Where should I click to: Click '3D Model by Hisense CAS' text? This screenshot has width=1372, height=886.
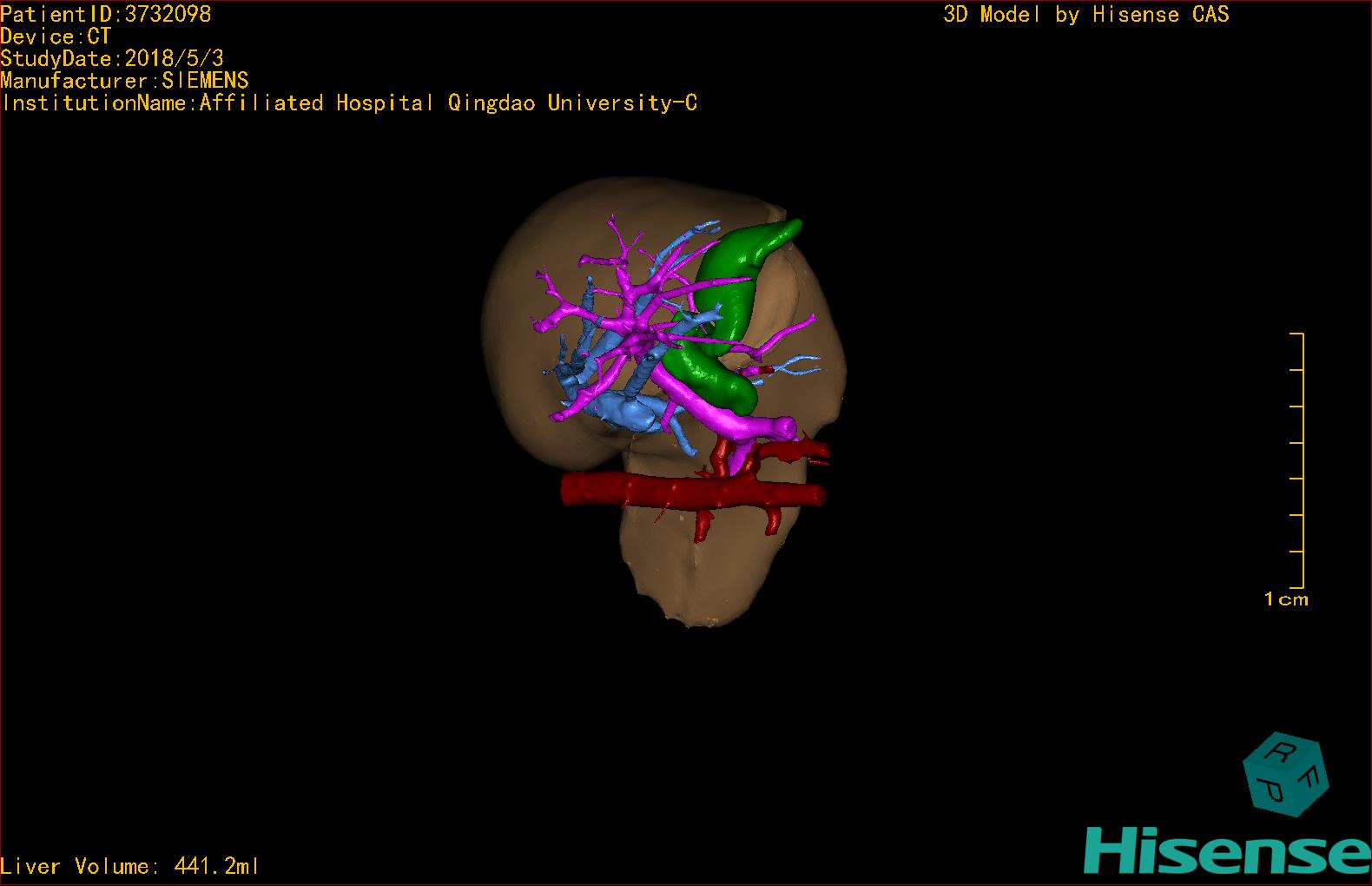click(x=1085, y=14)
